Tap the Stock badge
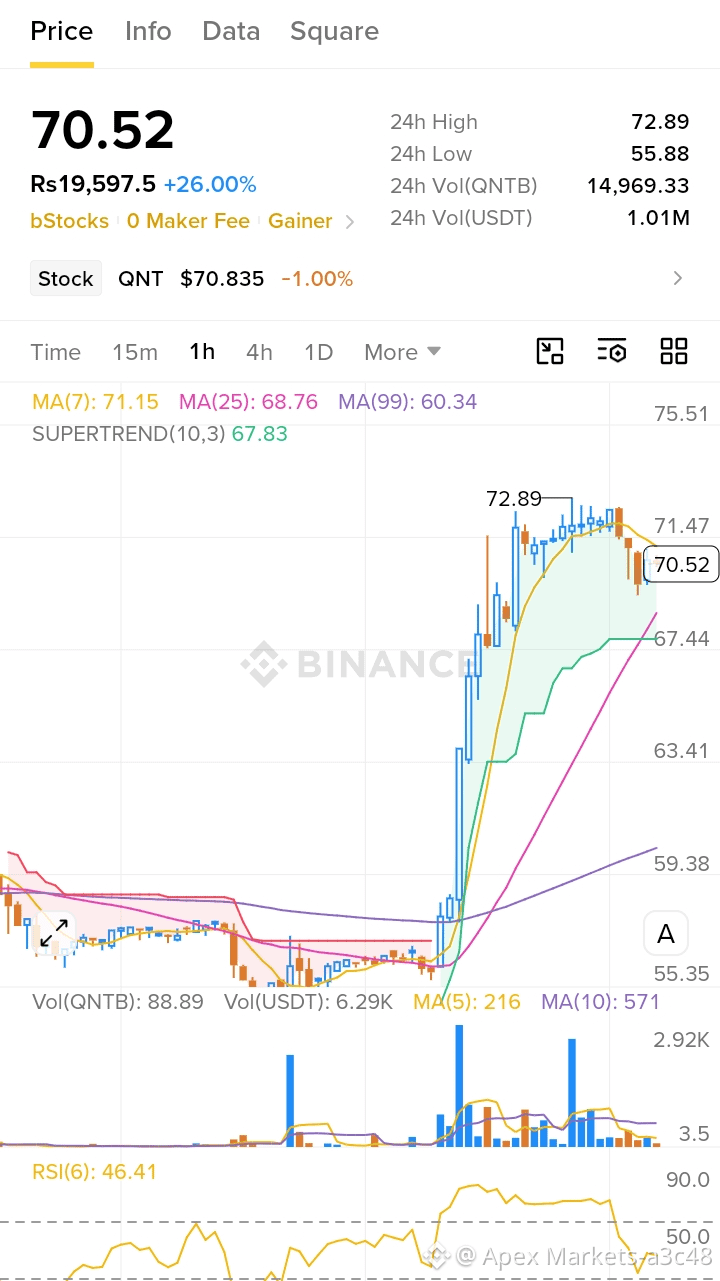 (66, 279)
